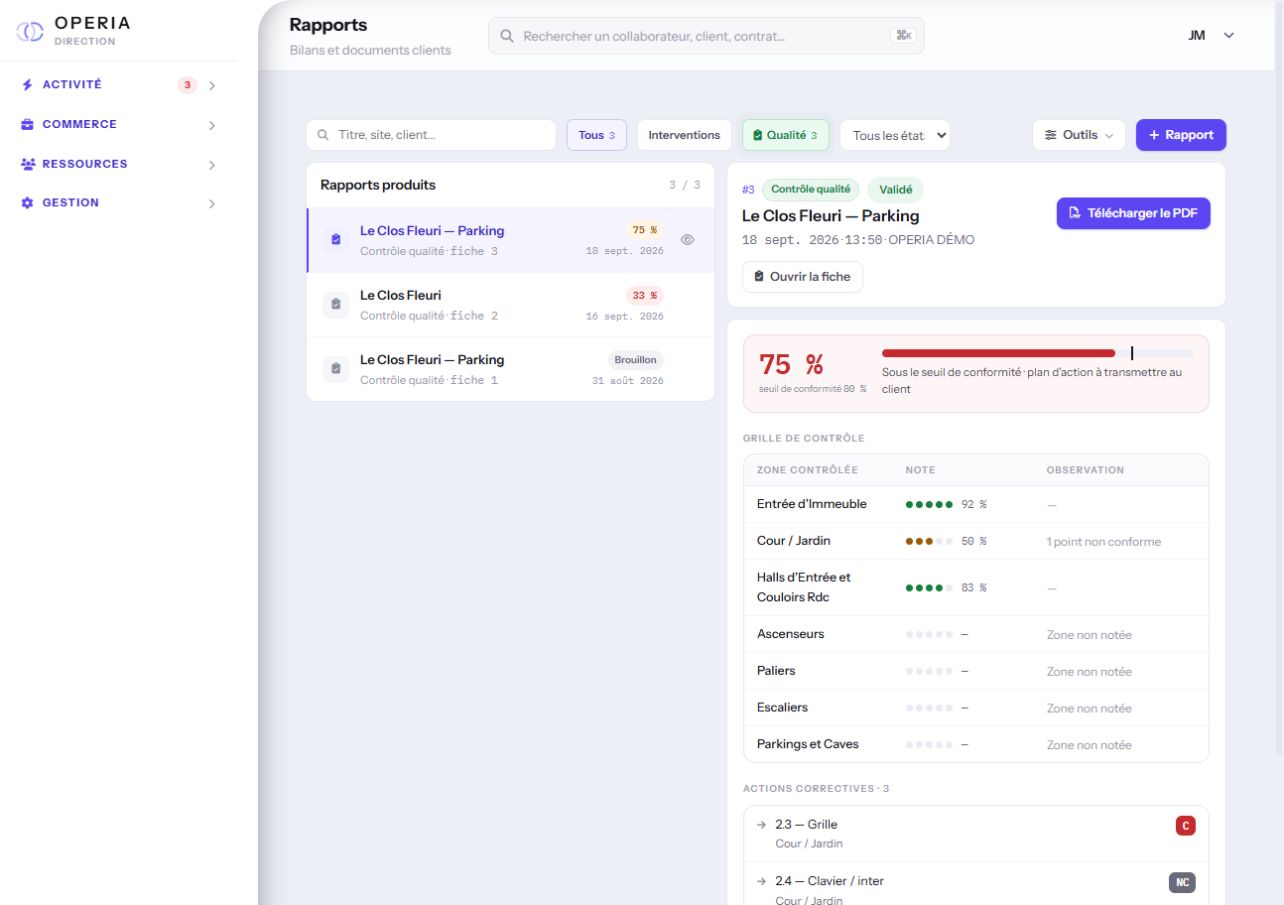Click the 75 % conformity progress bar
This screenshot has height=905, width=1284.
pyautogui.click(x=1037, y=353)
